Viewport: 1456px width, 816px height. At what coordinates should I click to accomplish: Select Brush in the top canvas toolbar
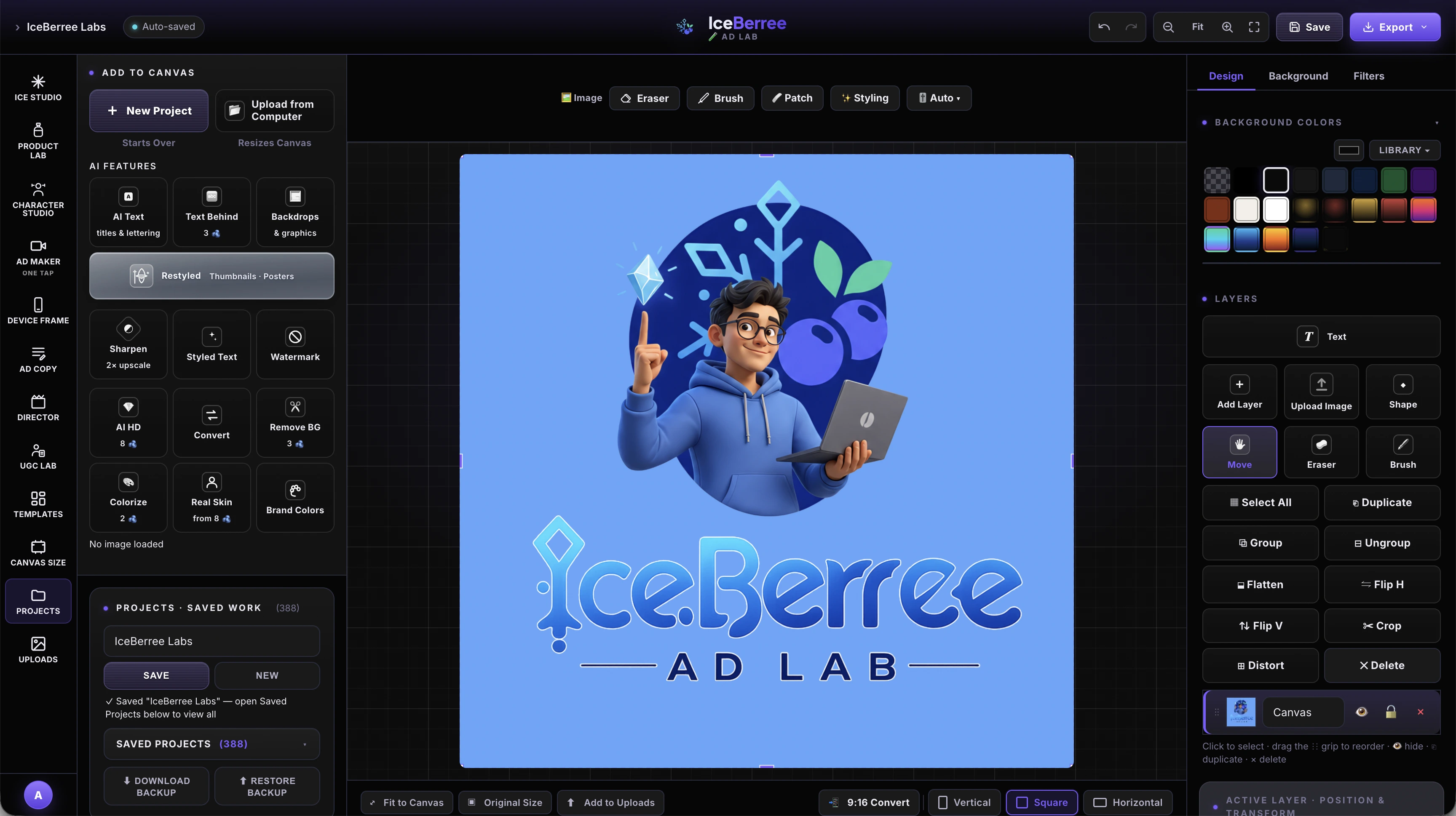click(720, 98)
